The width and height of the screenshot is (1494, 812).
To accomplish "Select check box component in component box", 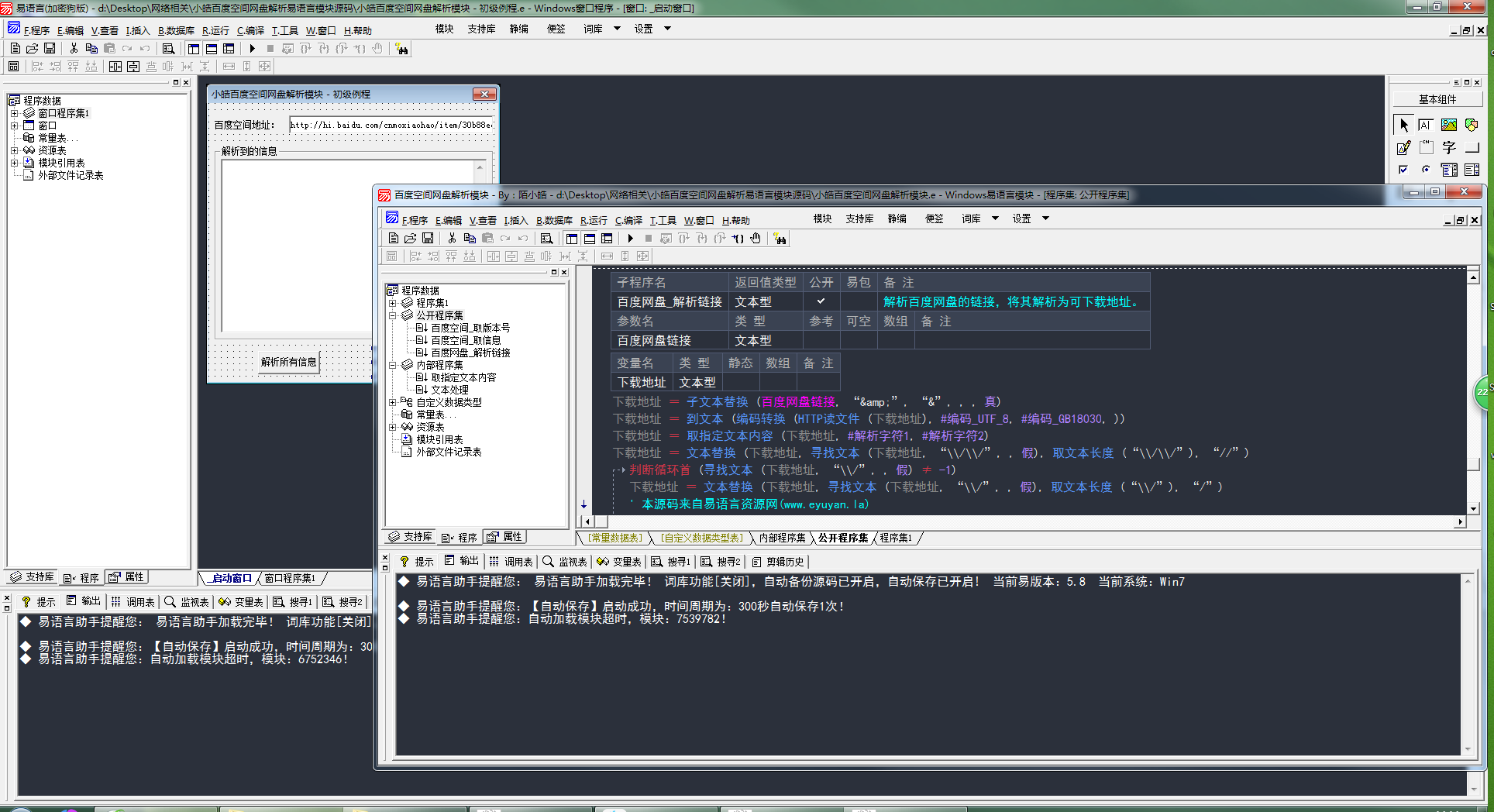I will point(1403,170).
